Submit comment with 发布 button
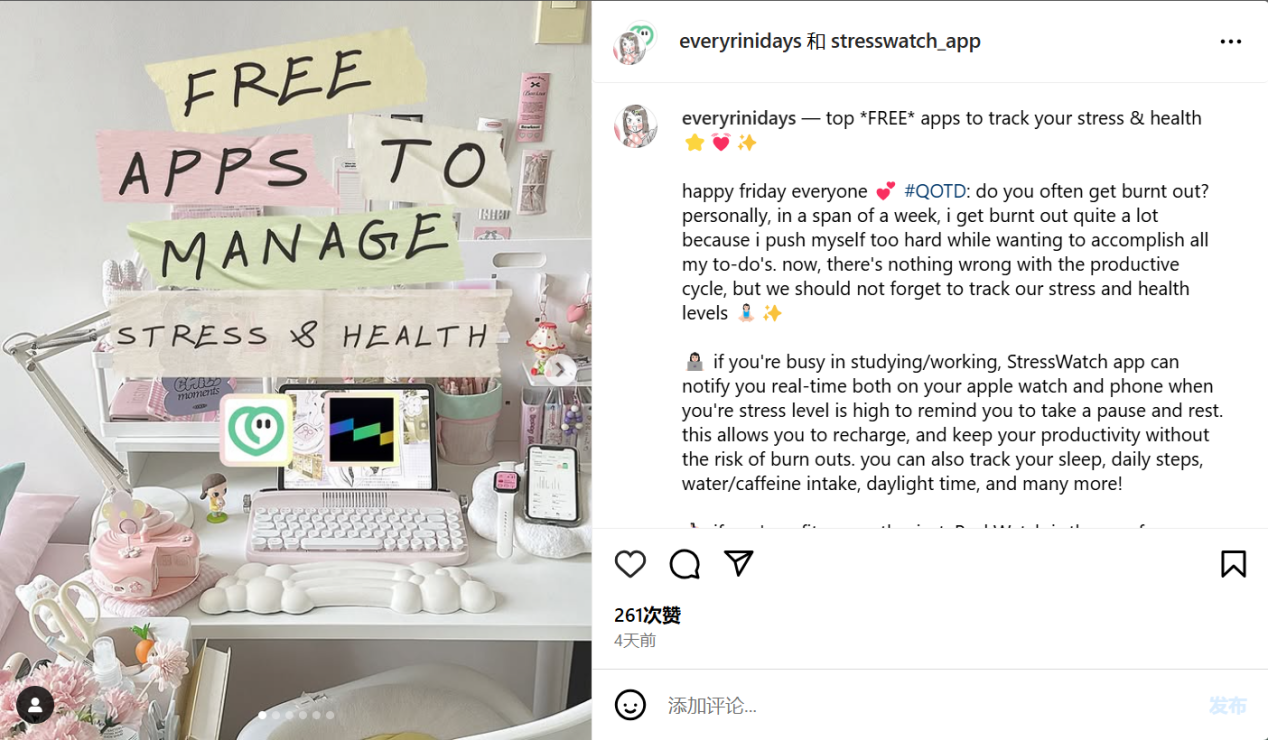Viewport: 1268px width, 740px height. (x=1228, y=706)
